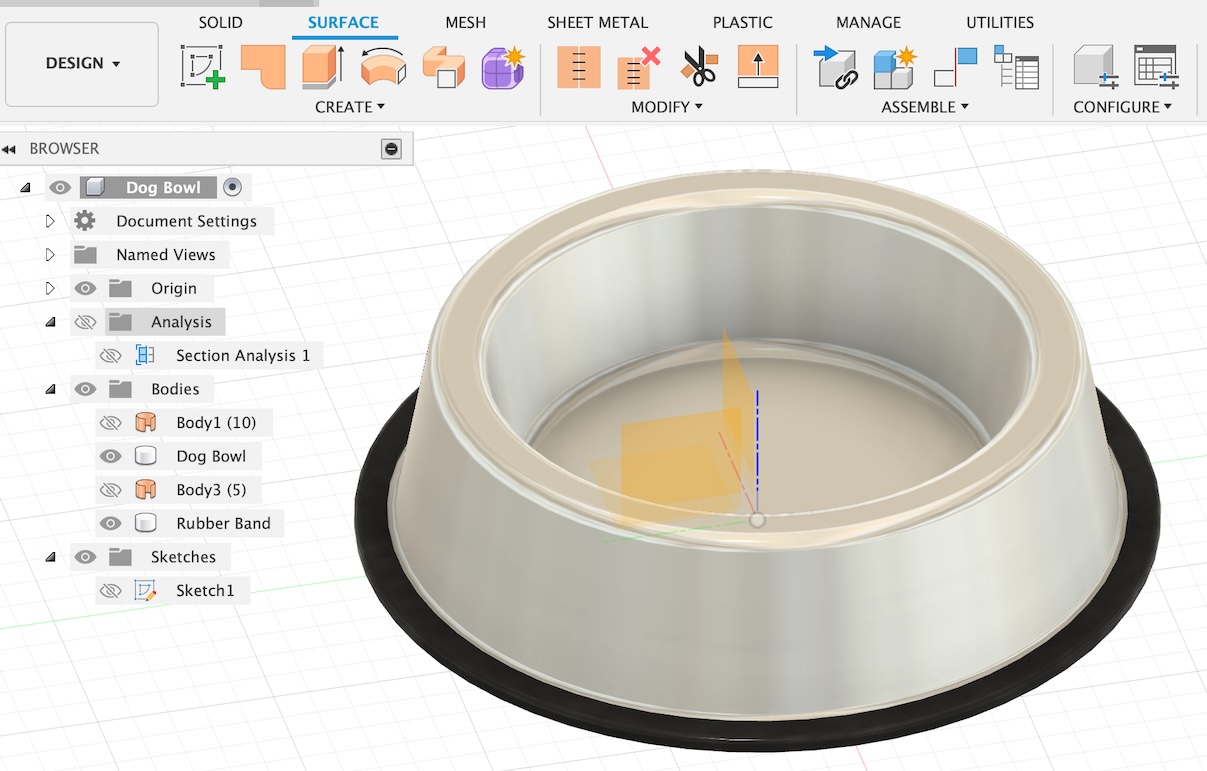The image size is (1207, 771).
Task: Switch to the SHEET METAL tab
Action: [x=597, y=22]
